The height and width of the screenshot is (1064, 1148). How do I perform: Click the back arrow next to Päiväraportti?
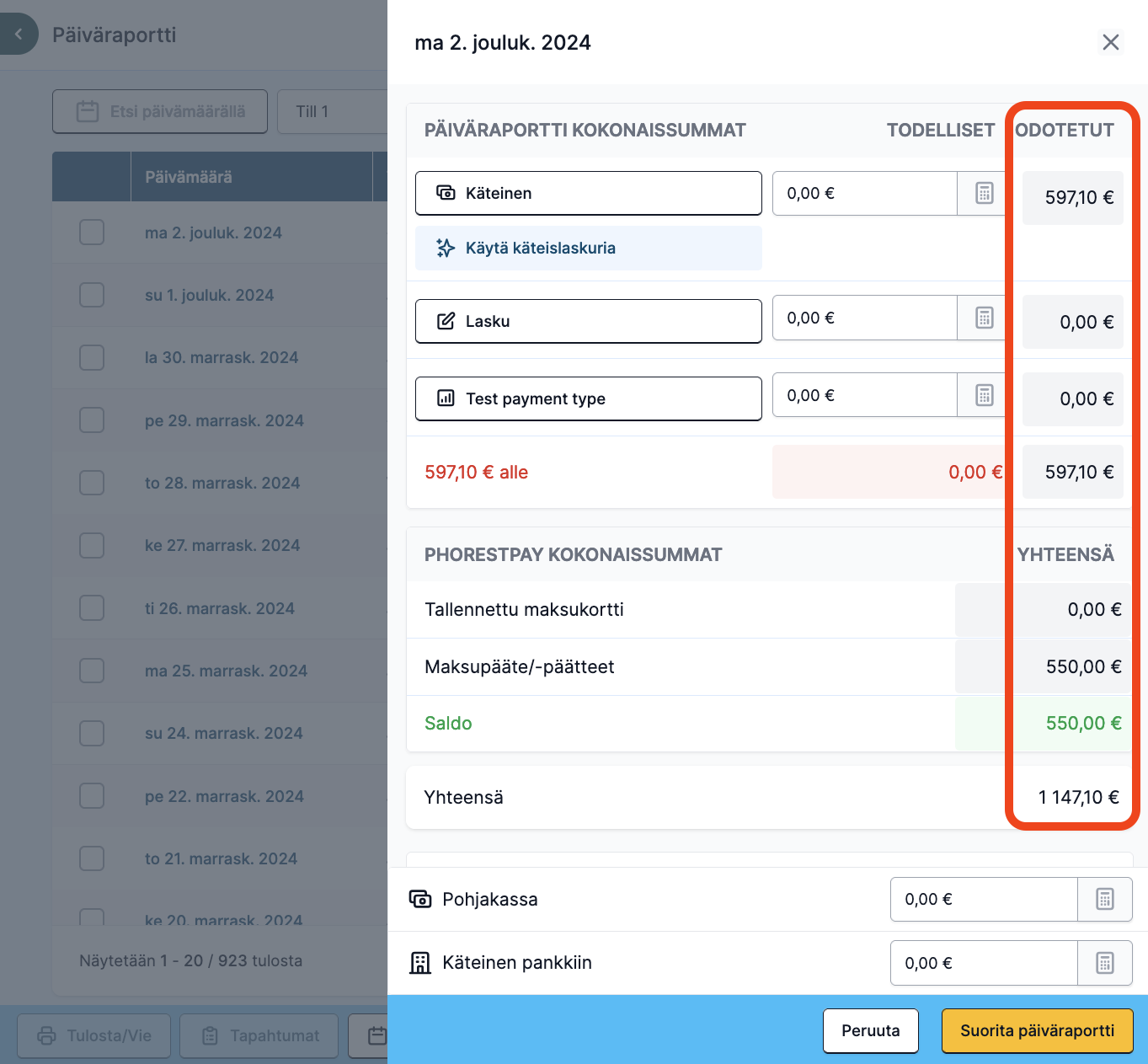[x=19, y=35]
